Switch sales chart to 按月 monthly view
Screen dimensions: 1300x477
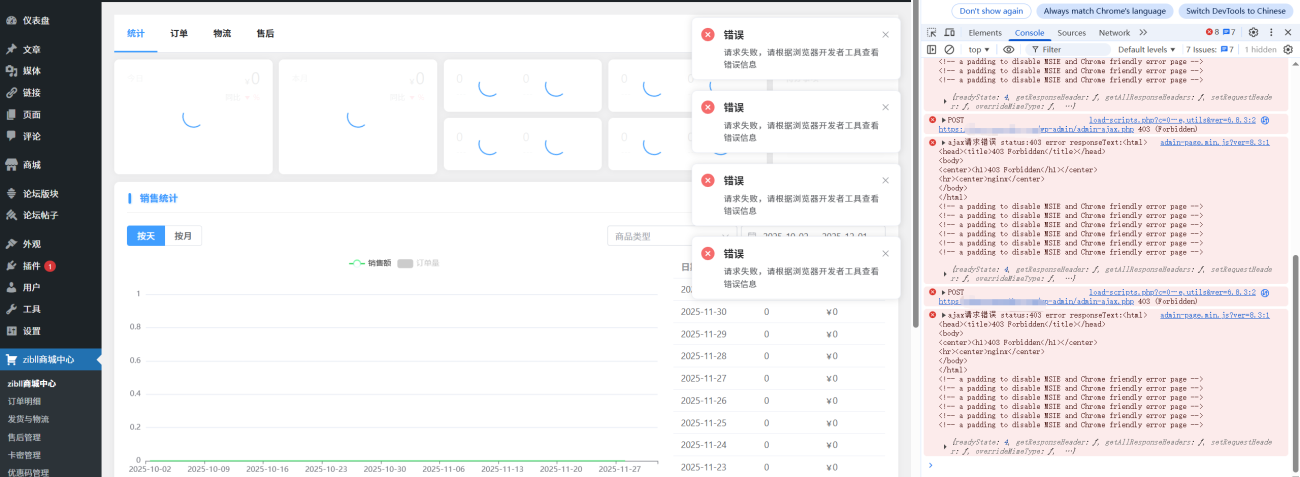point(182,236)
